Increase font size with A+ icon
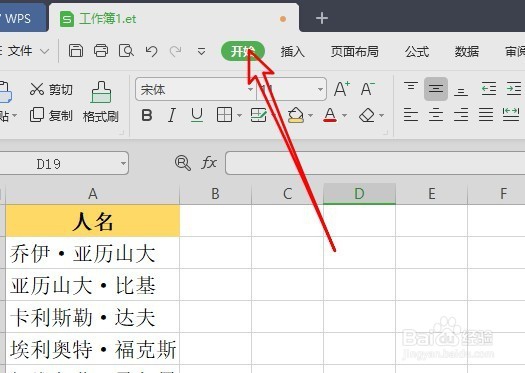525x373 pixels. pos(342,89)
